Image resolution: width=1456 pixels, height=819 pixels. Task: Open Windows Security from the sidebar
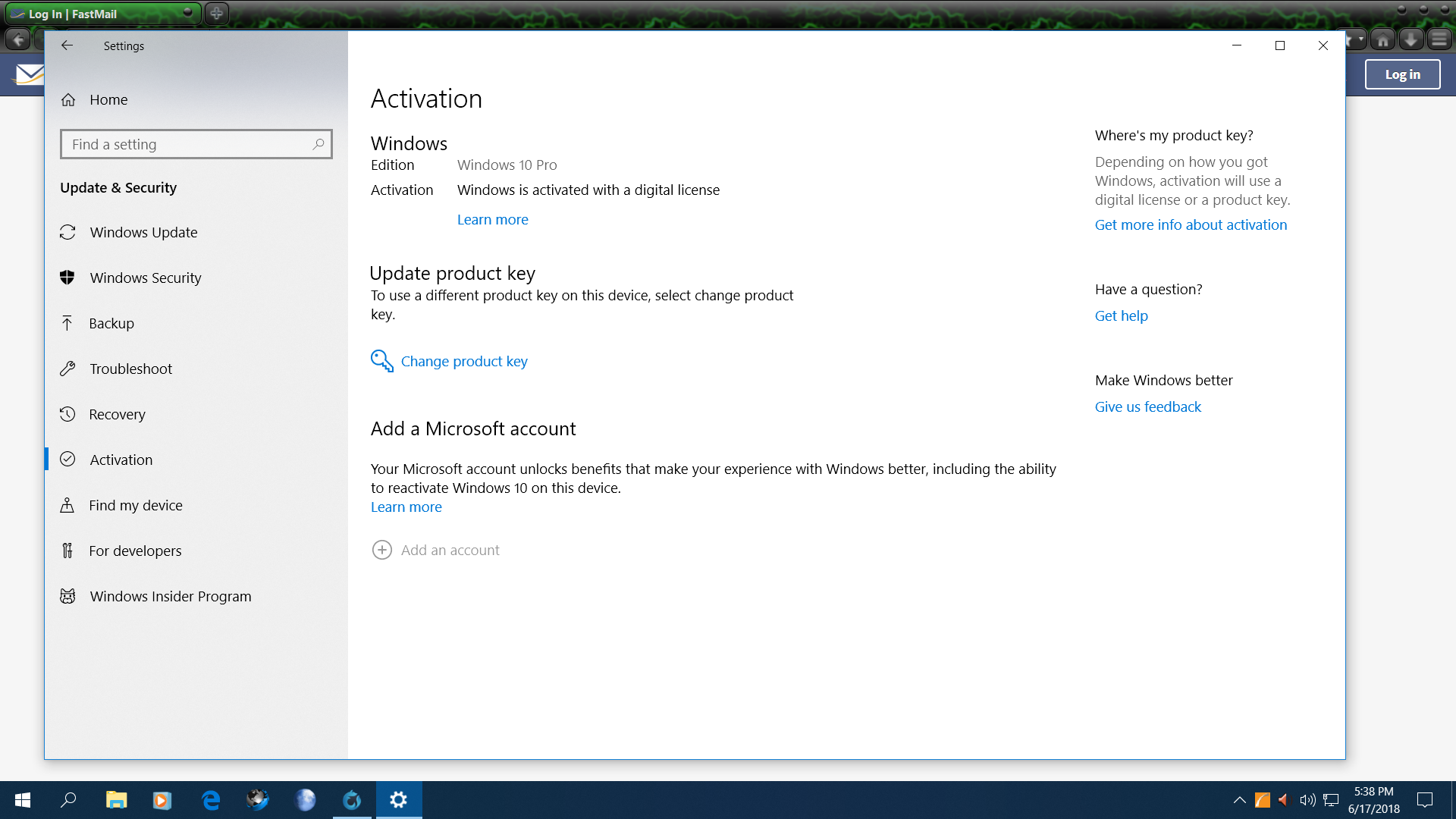pyautogui.click(x=145, y=278)
